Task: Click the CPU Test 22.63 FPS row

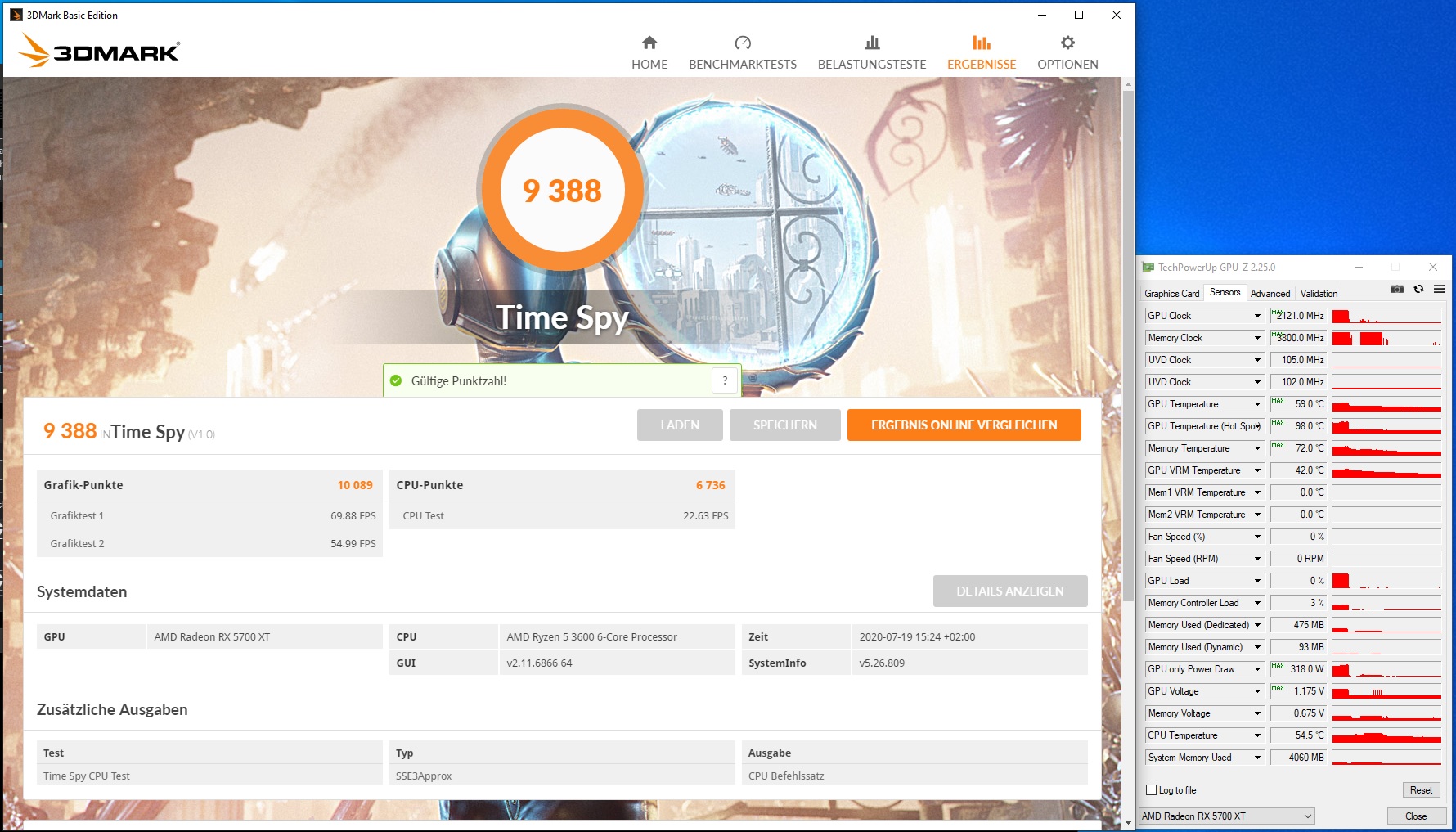Action: point(562,515)
